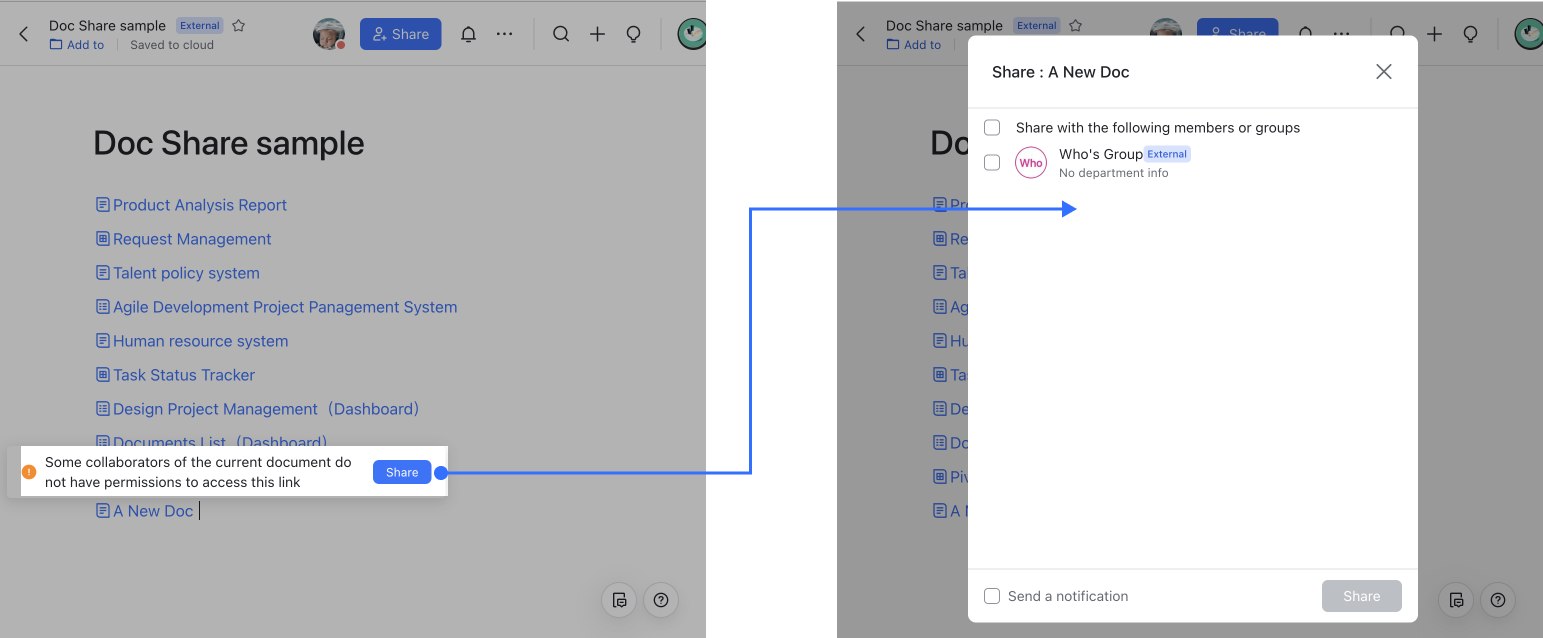This screenshot has width=1543, height=638.
Task: Open Help via the question mark icon
Action: [x=661, y=600]
